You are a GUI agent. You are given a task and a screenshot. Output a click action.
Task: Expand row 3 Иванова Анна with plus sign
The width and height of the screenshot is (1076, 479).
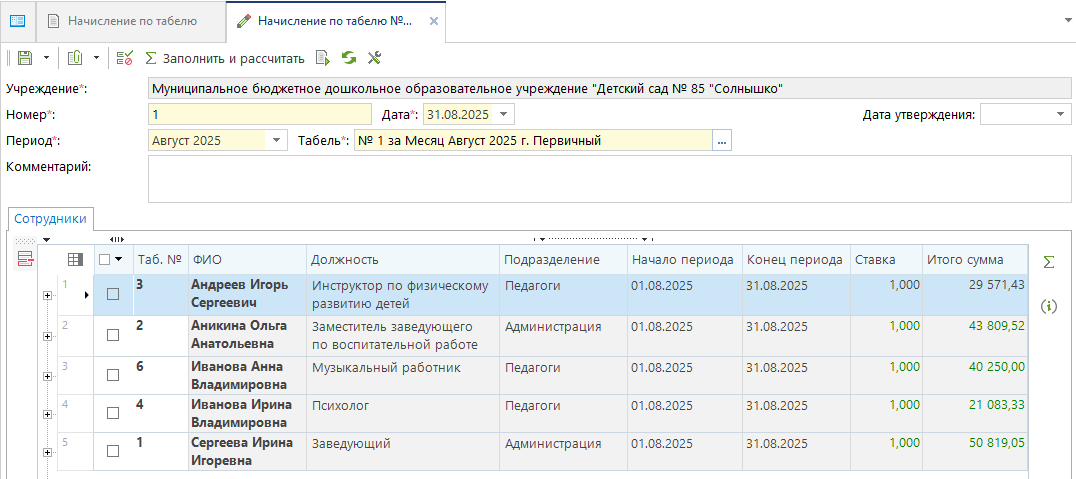click(47, 376)
